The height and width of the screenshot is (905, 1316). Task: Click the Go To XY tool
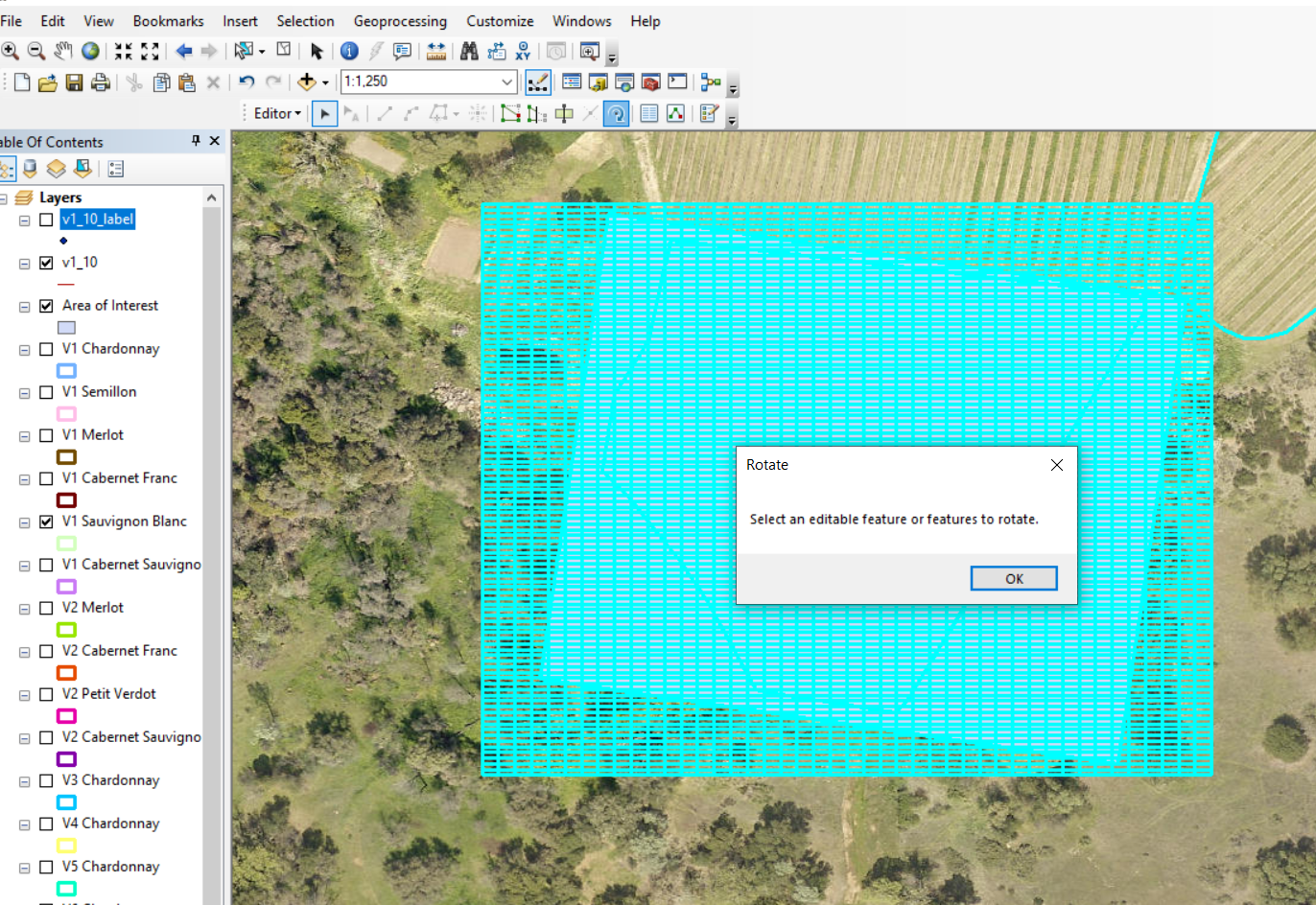click(x=524, y=51)
